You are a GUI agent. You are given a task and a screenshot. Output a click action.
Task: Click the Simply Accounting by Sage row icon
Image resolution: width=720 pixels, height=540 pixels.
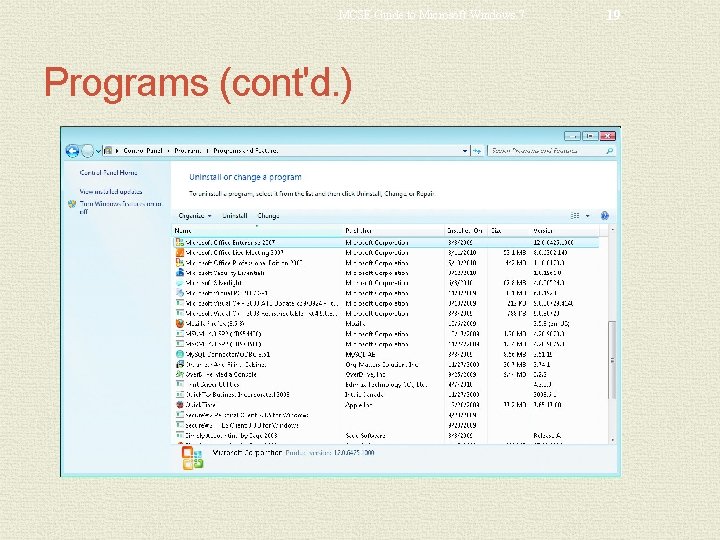point(180,435)
